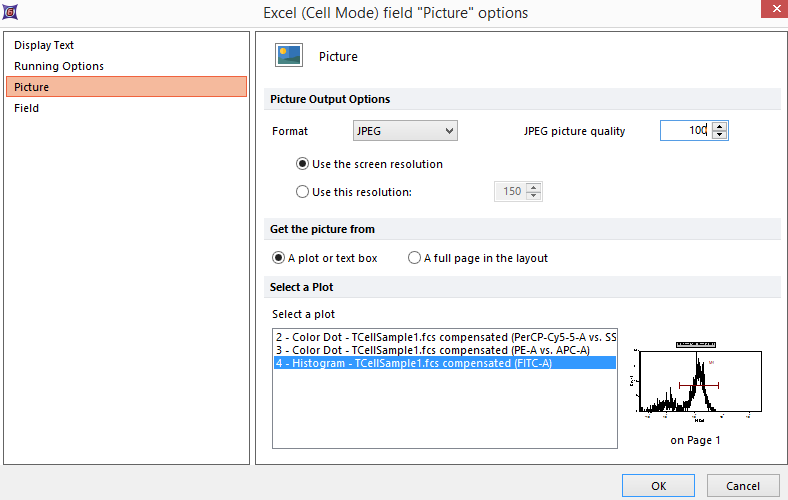
Task: Switch to the Running Options page
Action: (59, 66)
